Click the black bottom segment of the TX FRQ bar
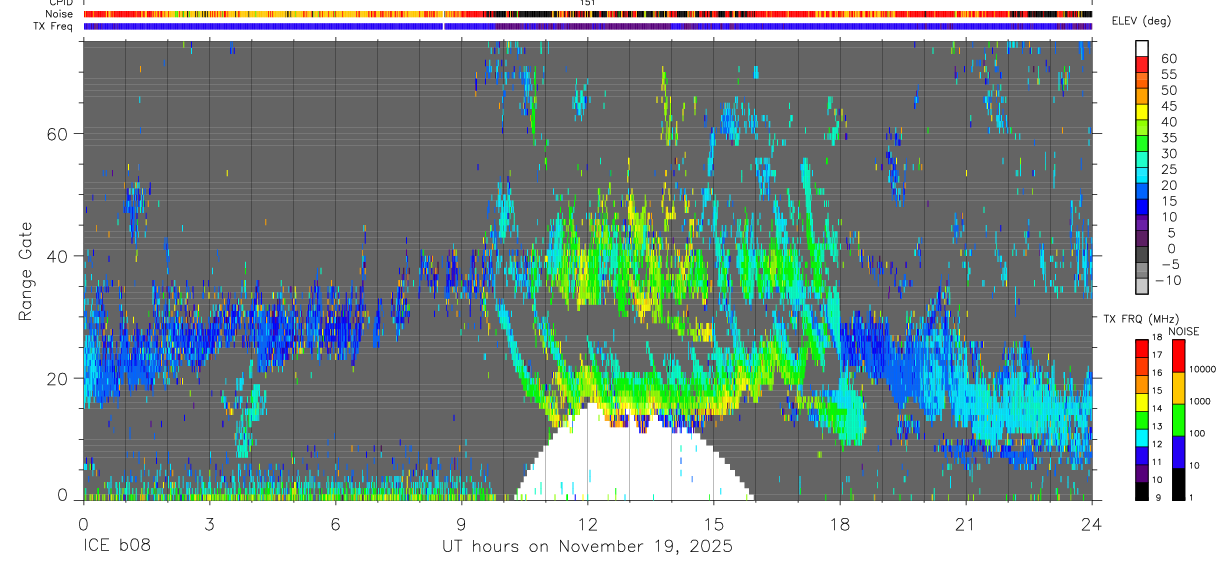Viewport: 1228px width, 567px height. [1142, 491]
